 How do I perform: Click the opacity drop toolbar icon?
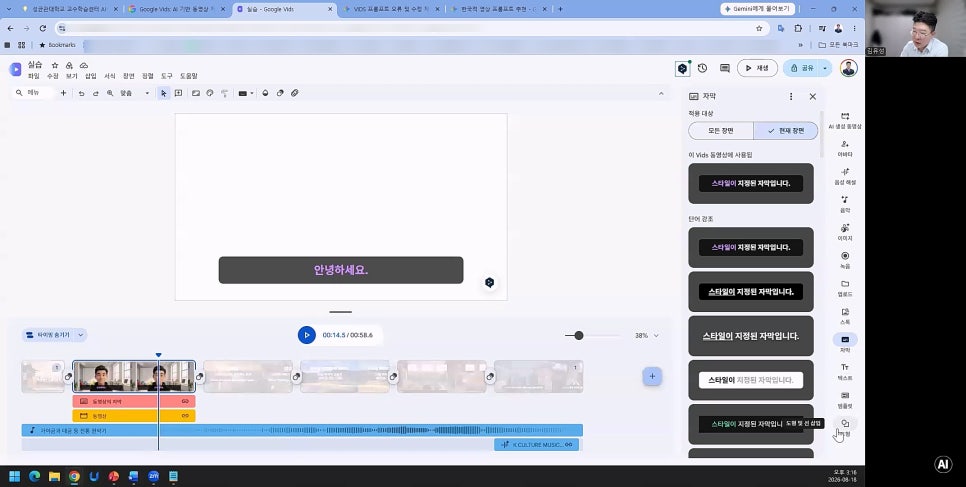tap(266, 93)
